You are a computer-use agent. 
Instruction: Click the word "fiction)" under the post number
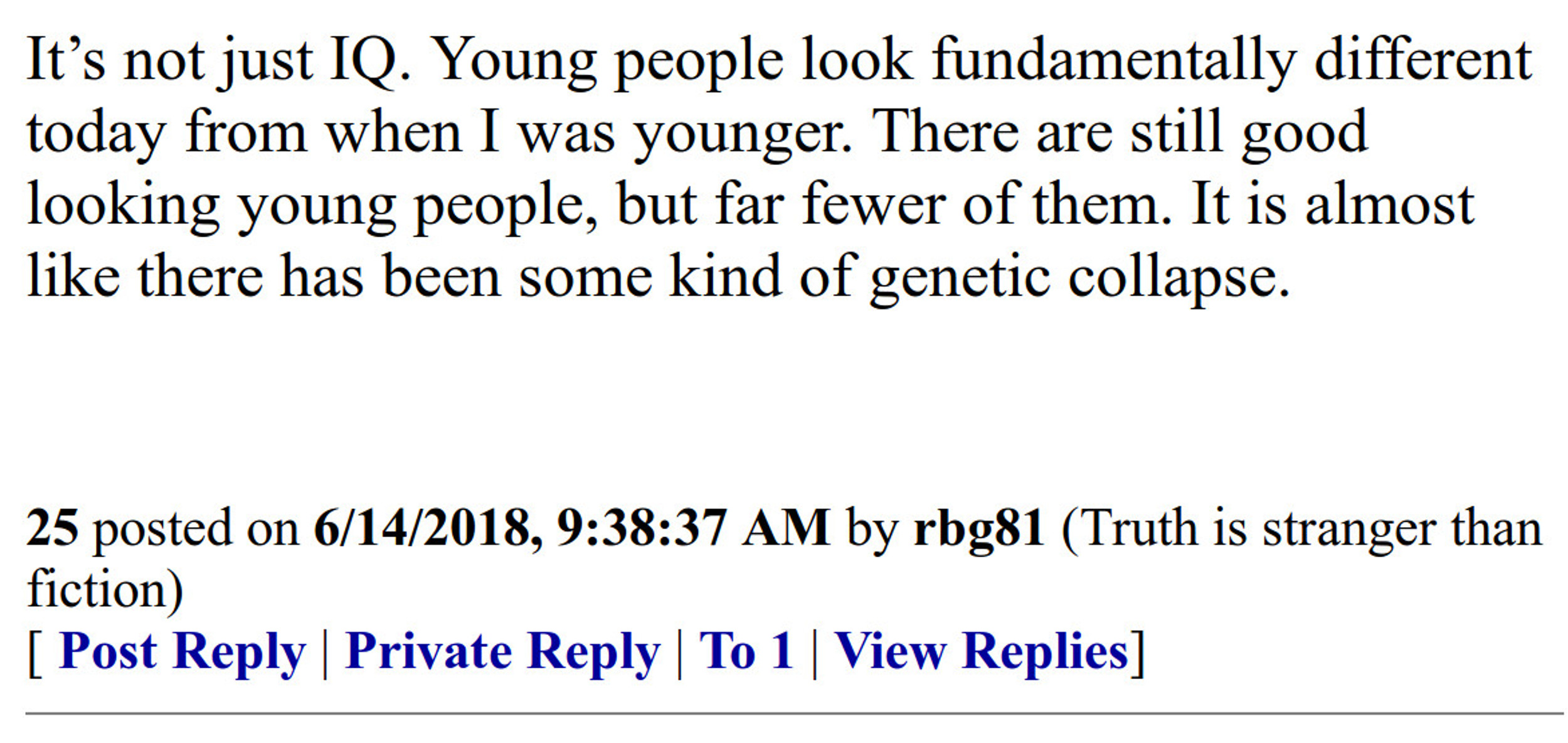105,590
